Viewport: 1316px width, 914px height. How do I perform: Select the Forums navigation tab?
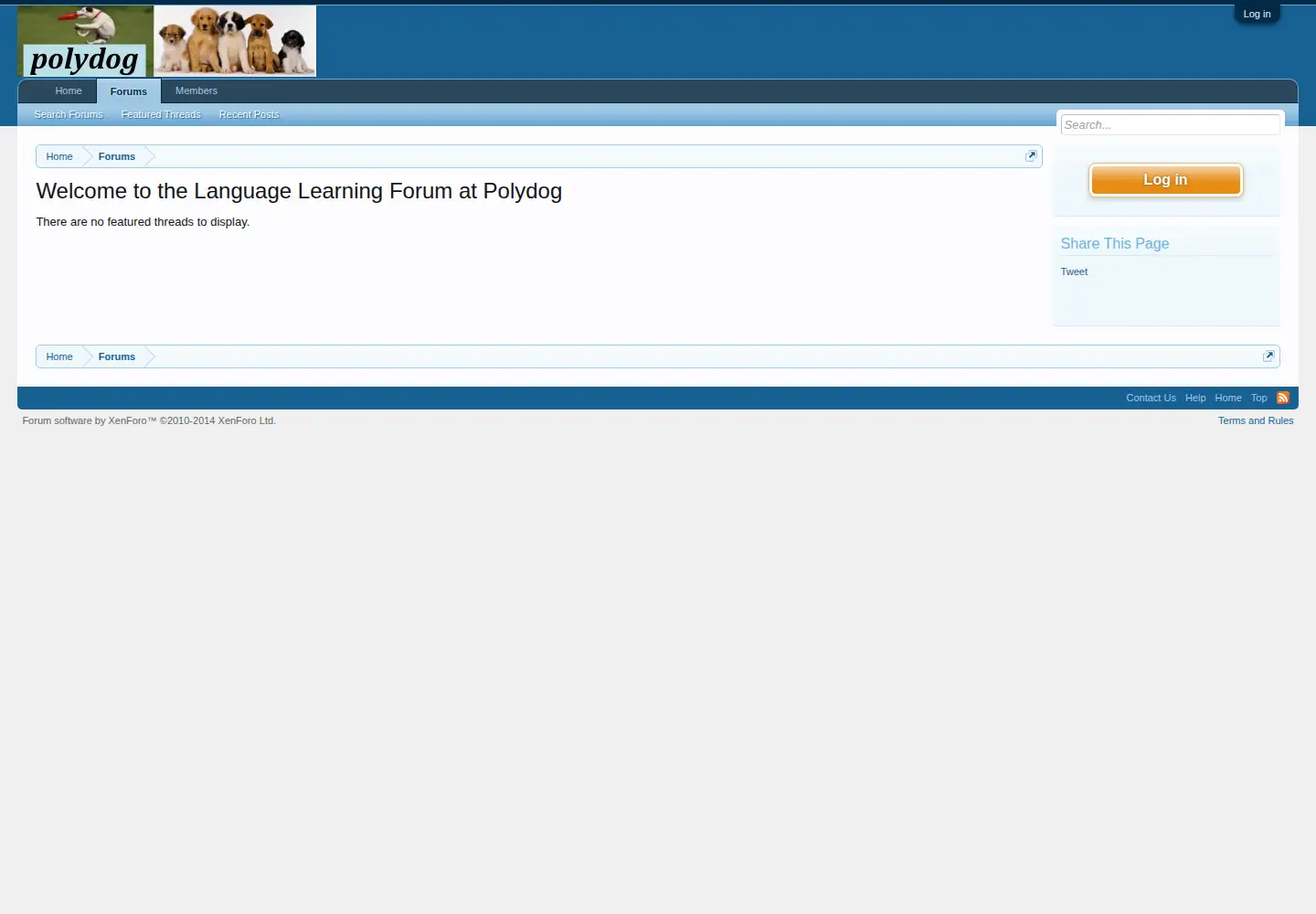[129, 91]
